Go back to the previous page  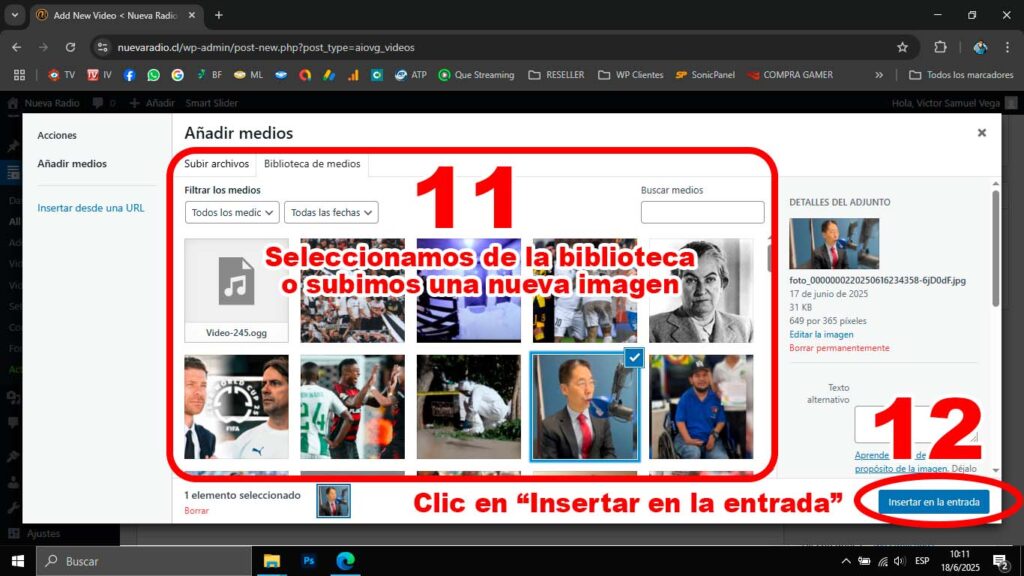(x=16, y=47)
